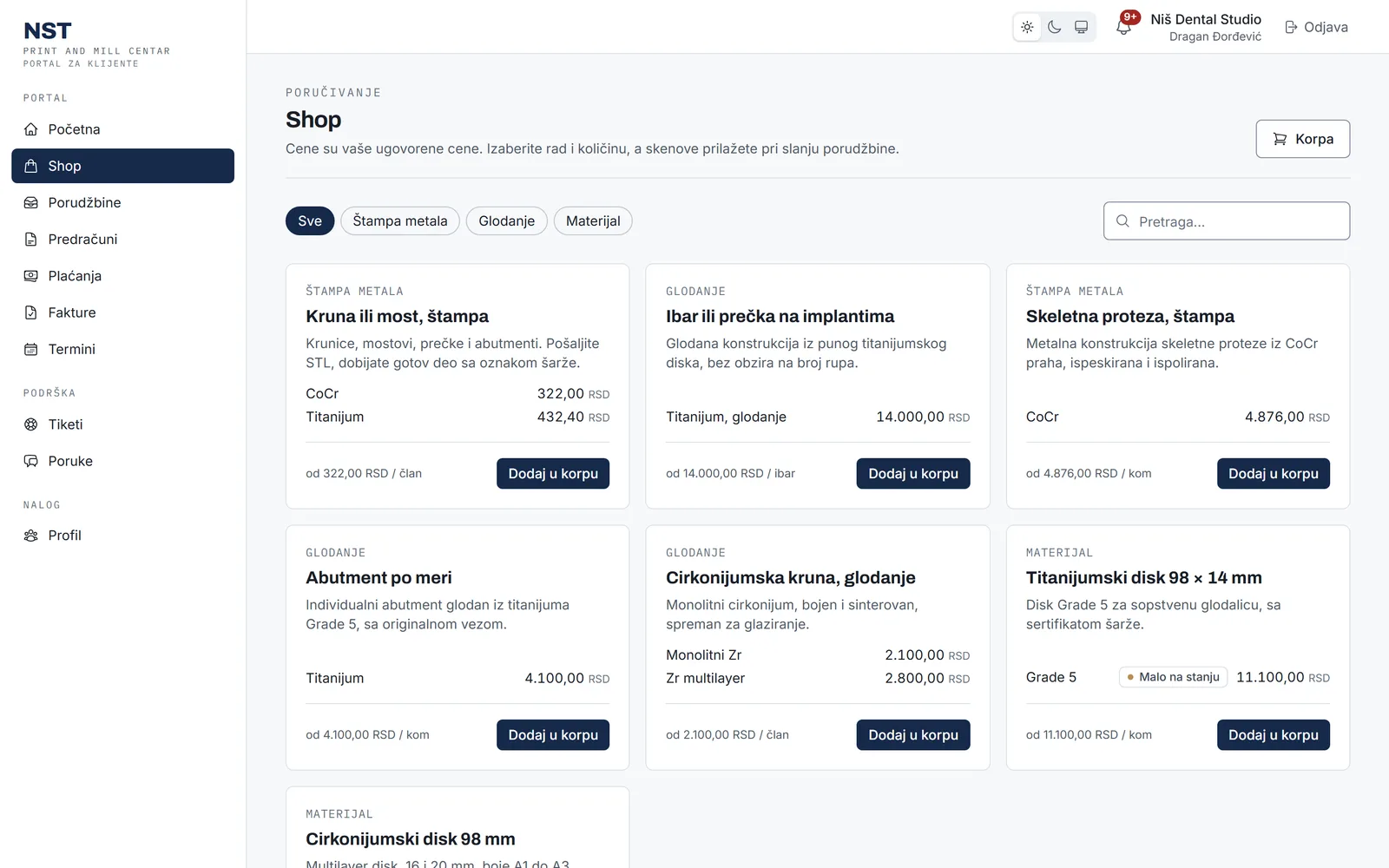The image size is (1389, 868).
Task: Go to Predračuni document icon
Action: coord(31,240)
